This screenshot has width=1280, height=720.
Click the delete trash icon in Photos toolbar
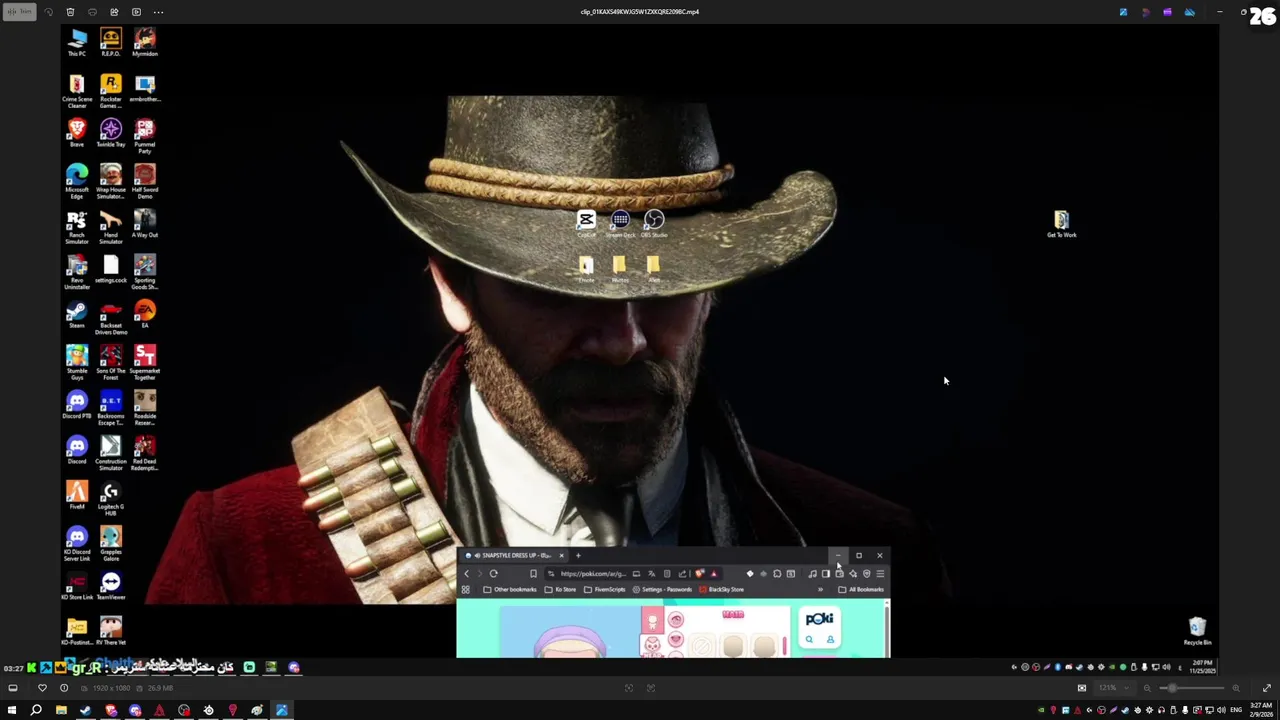70,12
